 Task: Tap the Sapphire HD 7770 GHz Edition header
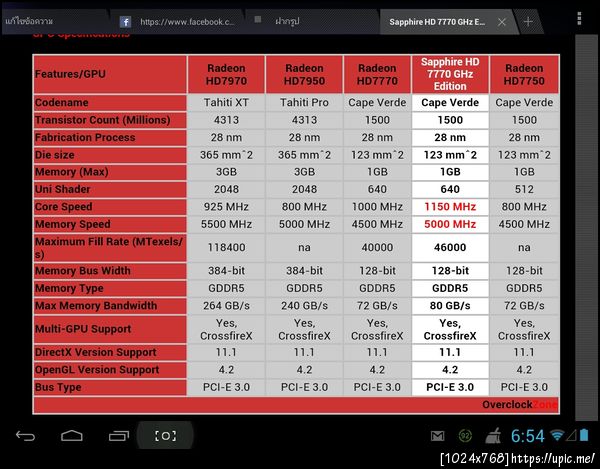[450, 74]
